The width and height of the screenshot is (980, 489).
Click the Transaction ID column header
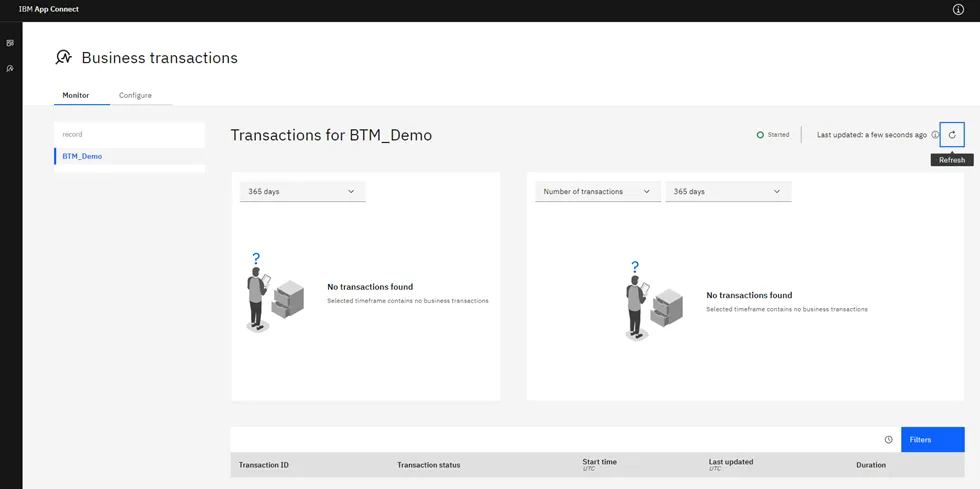(x=264, y=465)
